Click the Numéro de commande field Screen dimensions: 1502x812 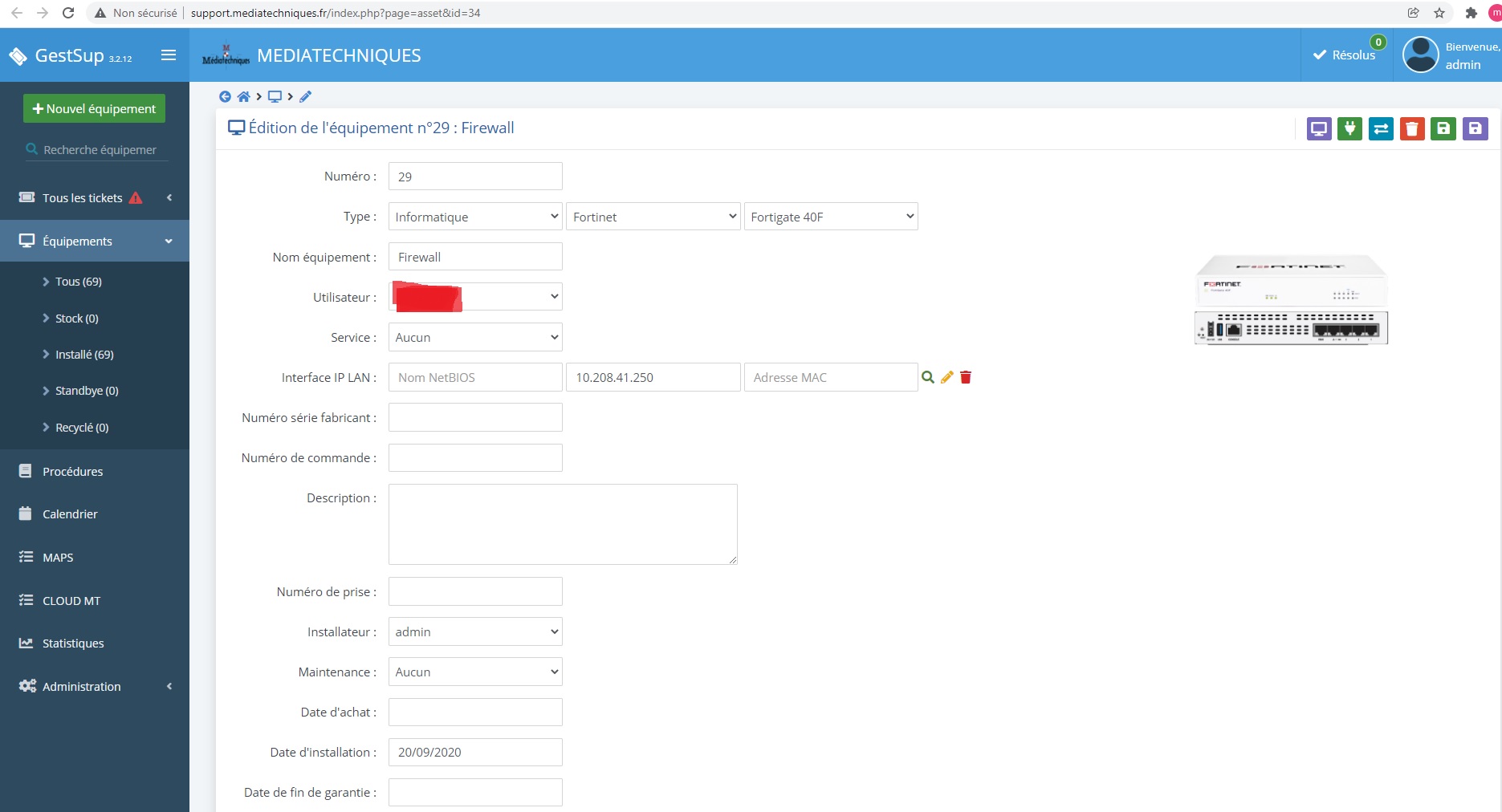[475, 457]
